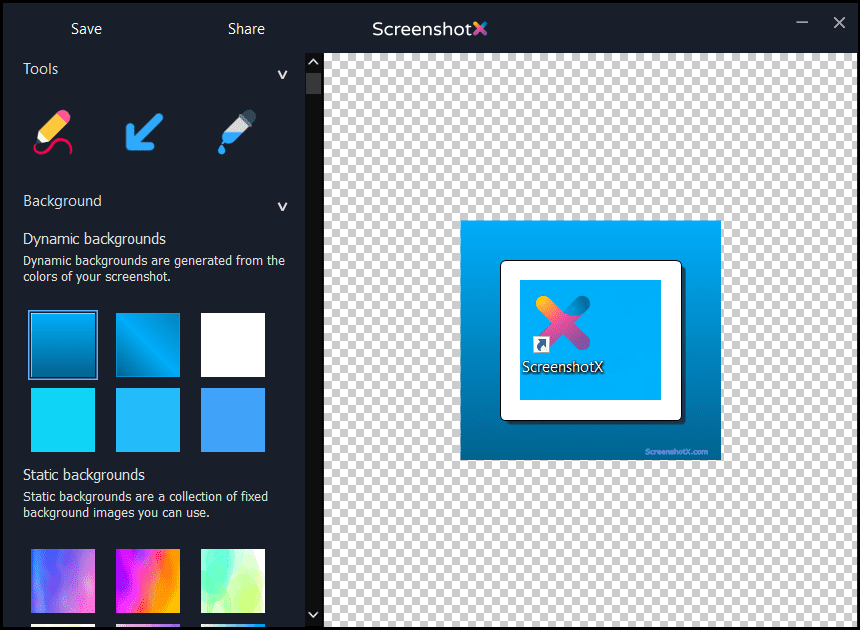Close the ScreenshotX window
Viewport: 860px width, 630px height.
[x=839, y=22]
